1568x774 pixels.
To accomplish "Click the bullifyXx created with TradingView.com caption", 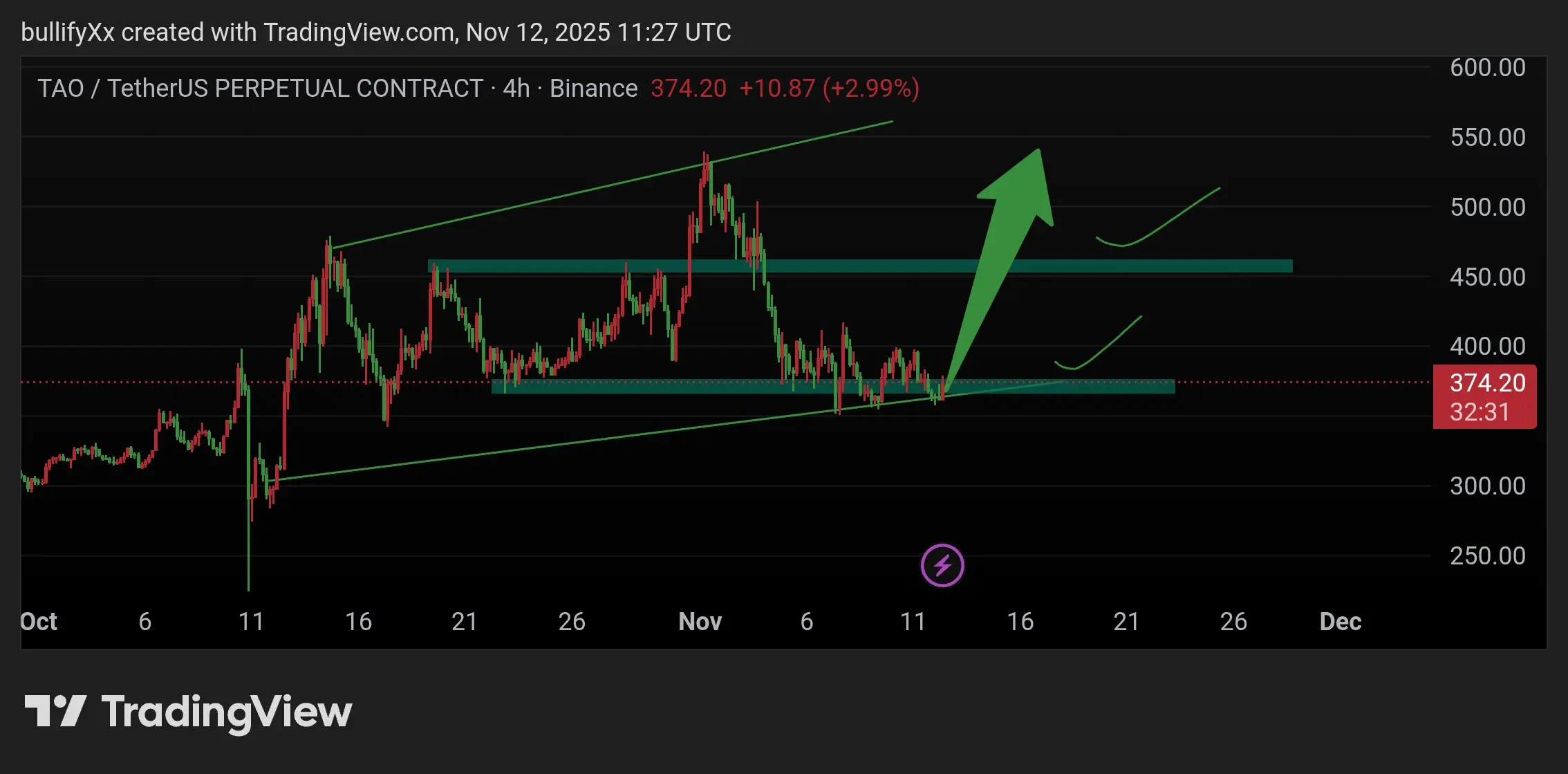I will pyautogui.click(x=375, y=33).
